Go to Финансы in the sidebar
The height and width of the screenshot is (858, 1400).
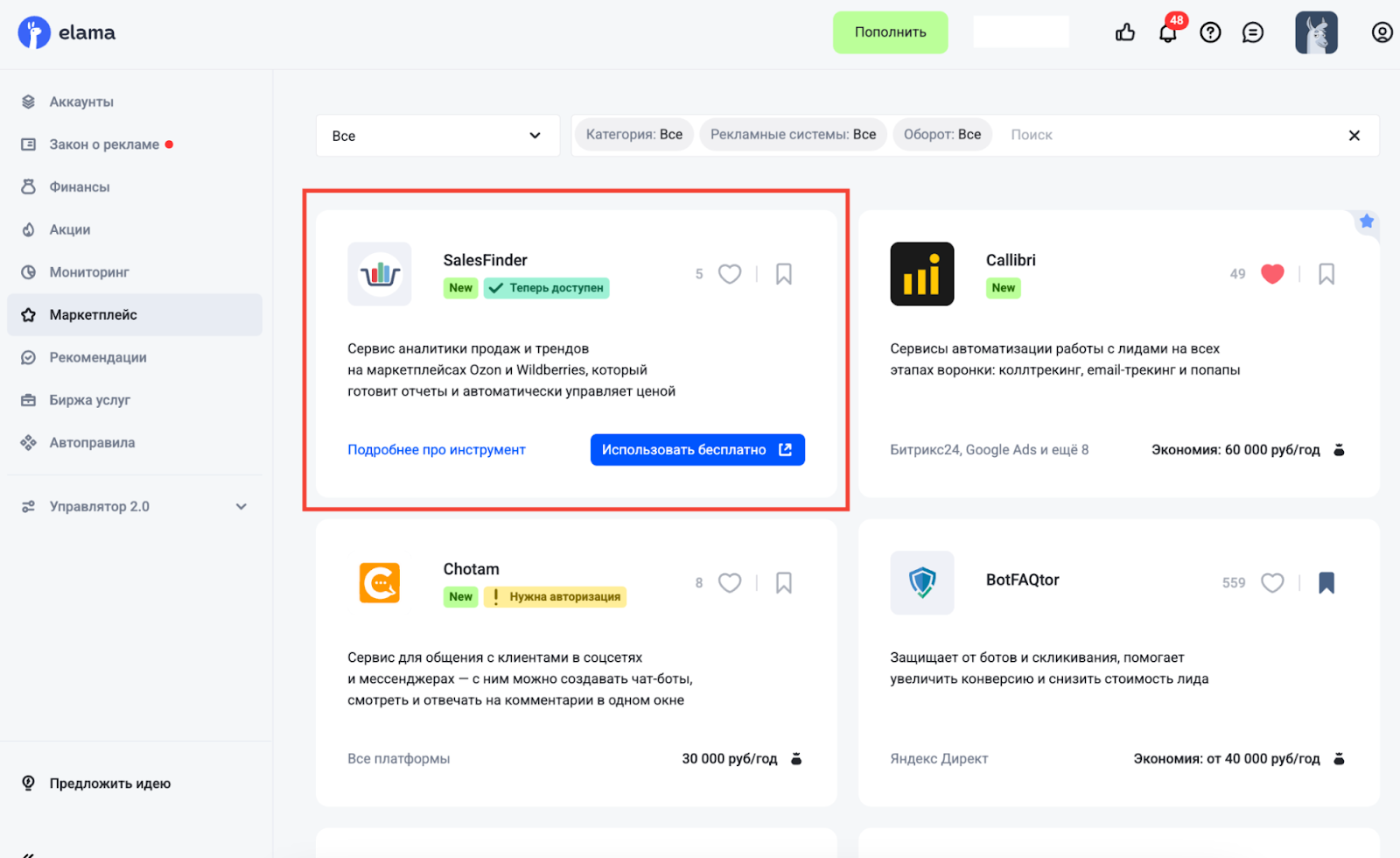click(x=80, y=187)
